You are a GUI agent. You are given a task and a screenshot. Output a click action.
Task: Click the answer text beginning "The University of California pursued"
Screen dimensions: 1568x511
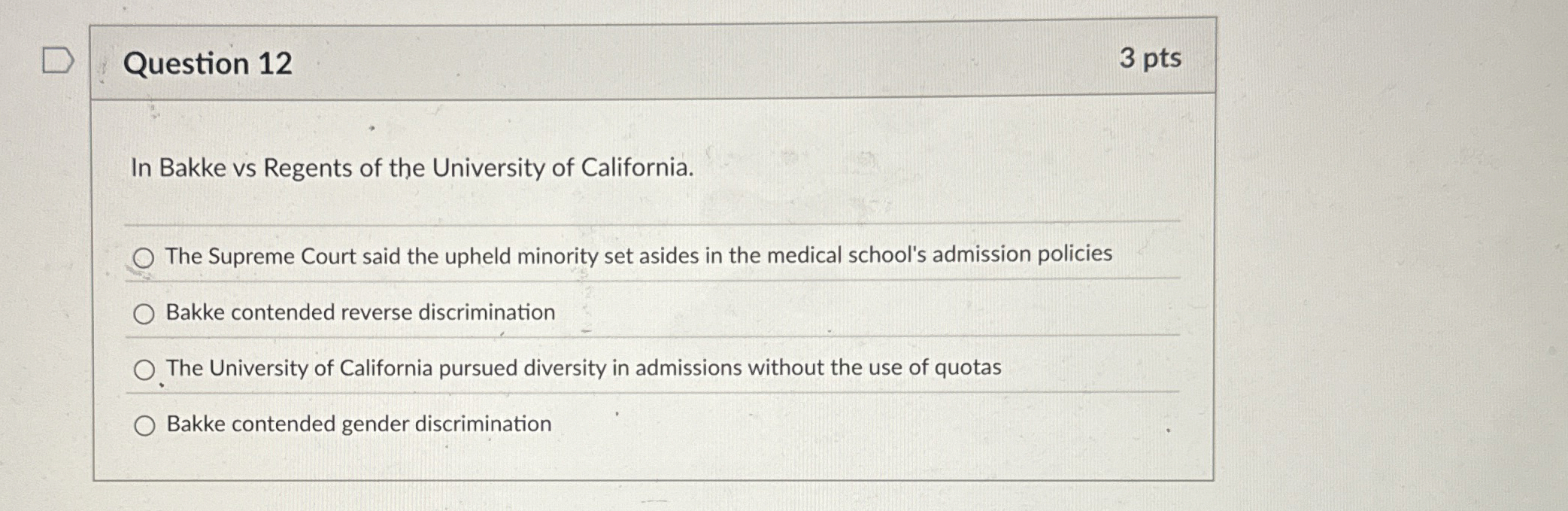584,367
